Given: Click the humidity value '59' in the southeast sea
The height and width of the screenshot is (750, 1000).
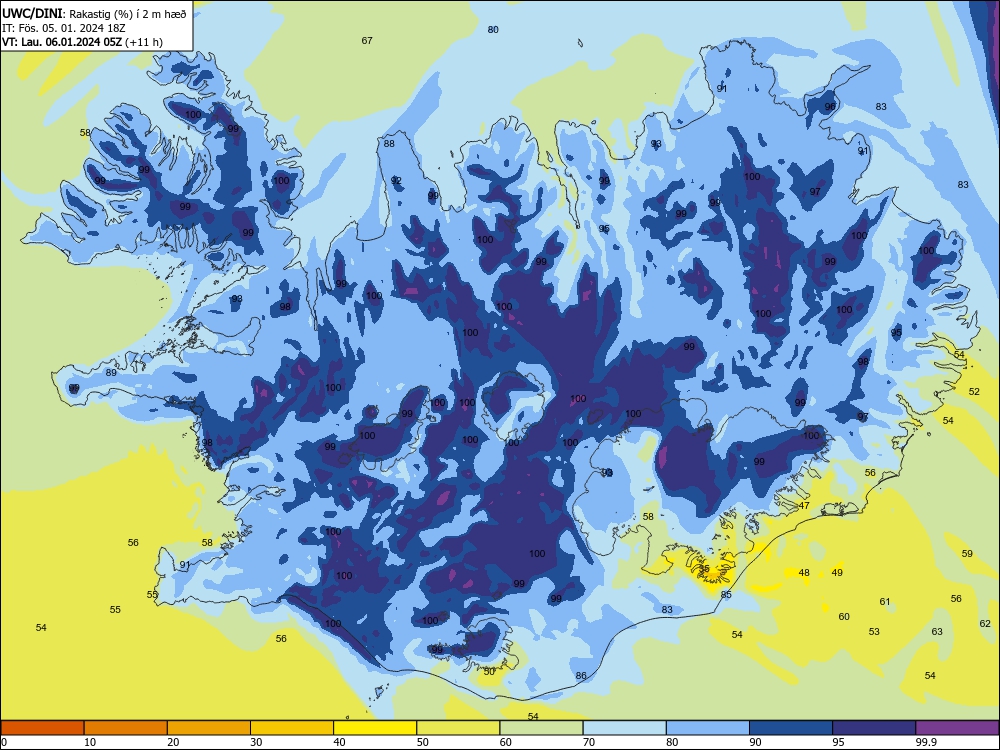Looking at the screenshot, I should click(967, 553).
